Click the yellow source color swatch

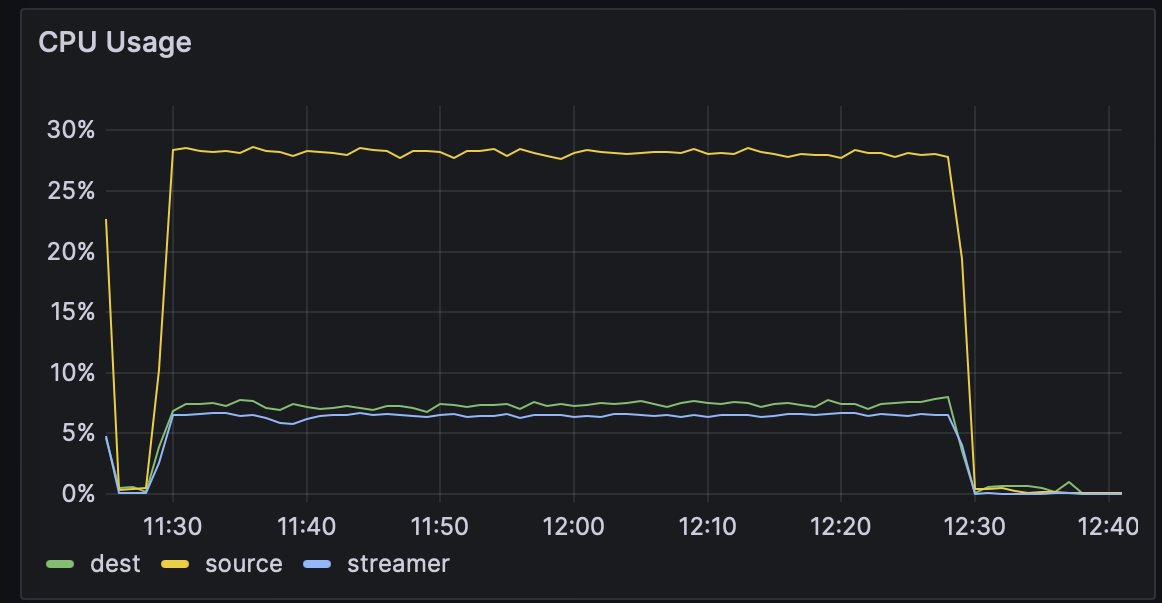(x=176, y=565)
